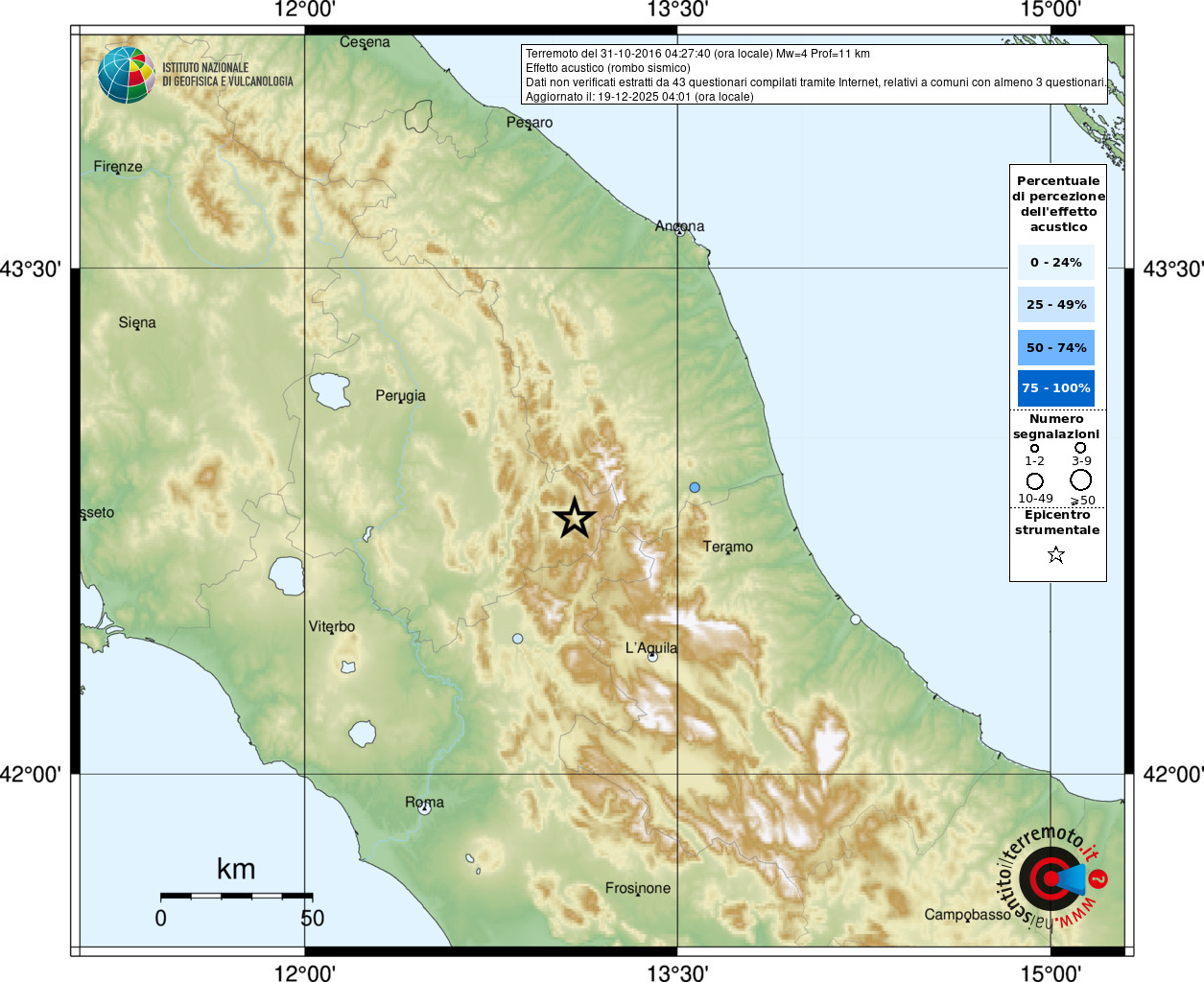Select the 50 - 74% legend swatch

(1056, 347)
